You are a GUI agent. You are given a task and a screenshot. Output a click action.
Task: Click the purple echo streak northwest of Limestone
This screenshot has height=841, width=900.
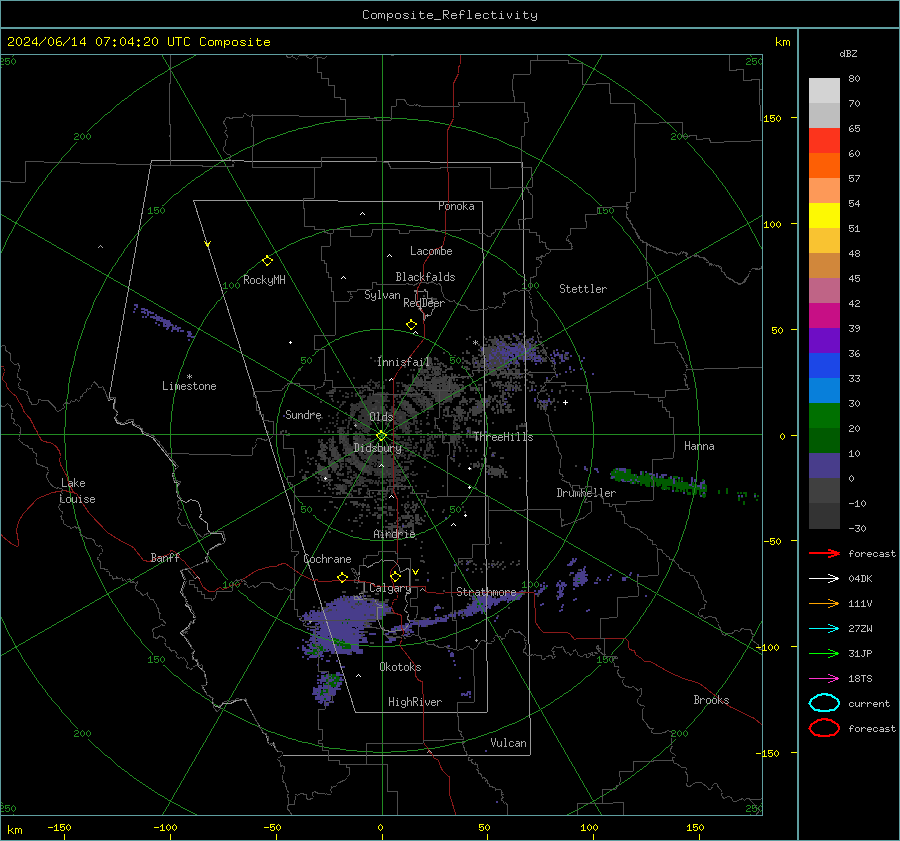click(x=164, y=321)
